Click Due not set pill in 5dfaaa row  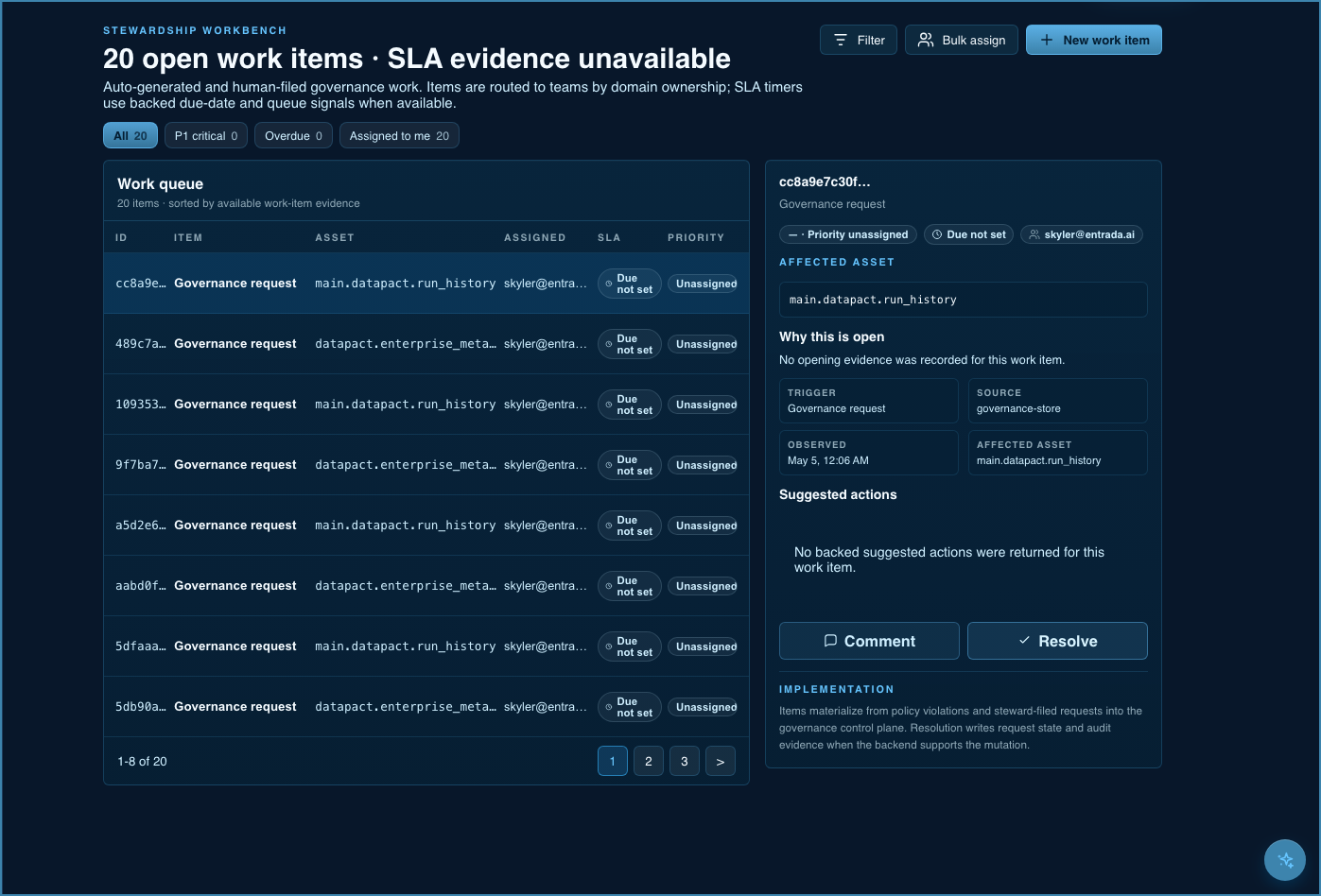tap(629, 646)
